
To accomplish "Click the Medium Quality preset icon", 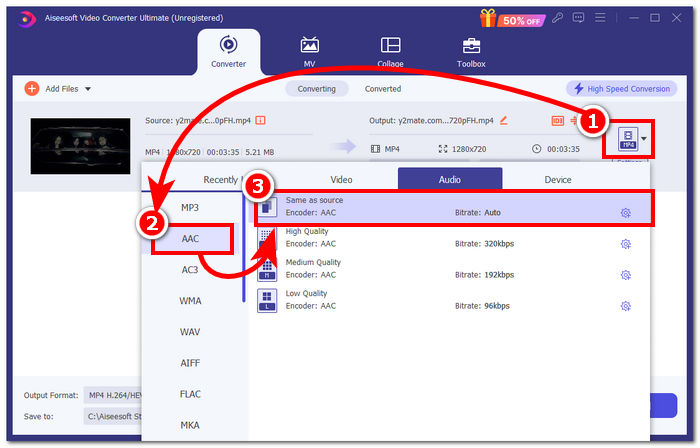I will (x=267, y=270).
